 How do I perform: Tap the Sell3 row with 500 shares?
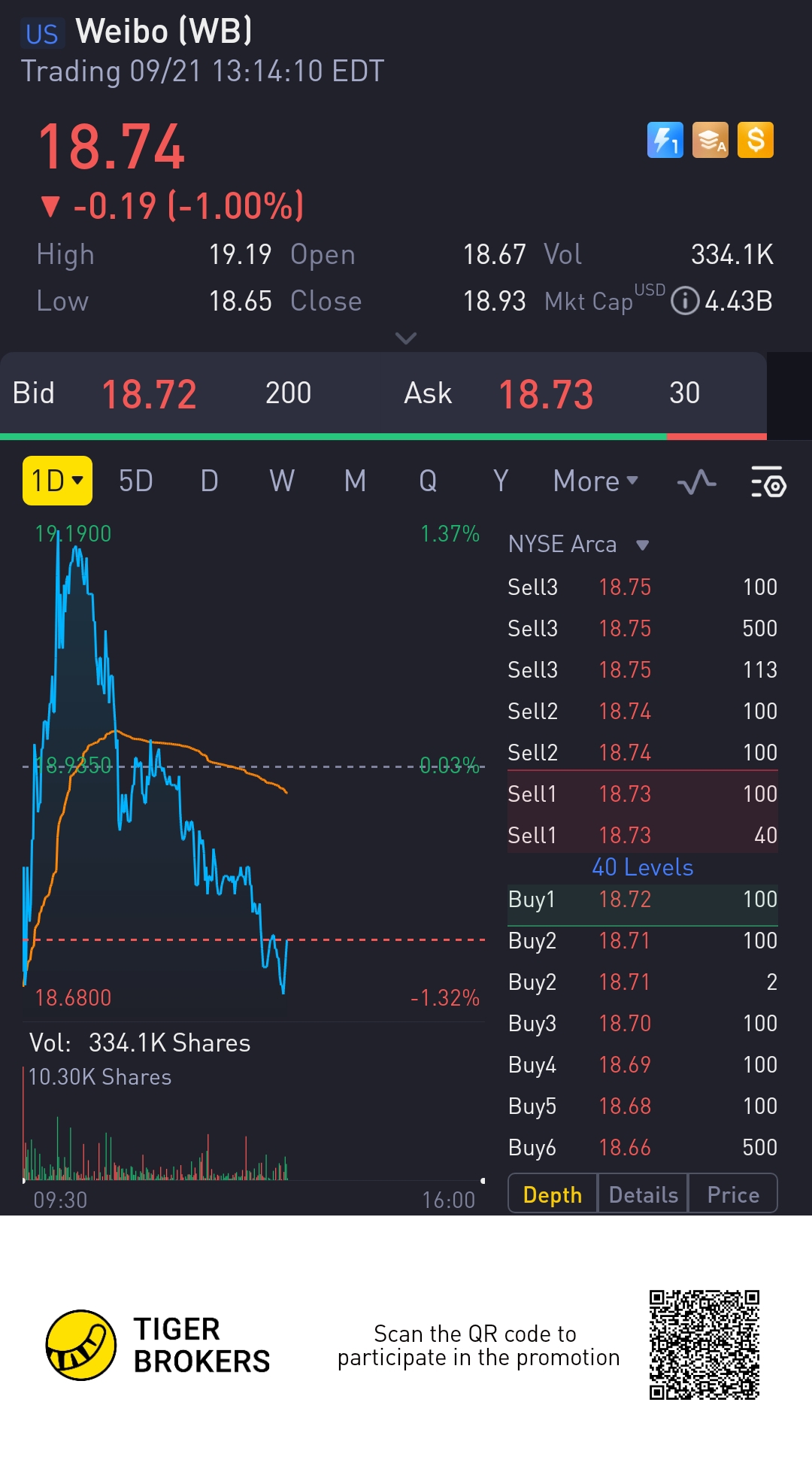(x=643, y=628)
